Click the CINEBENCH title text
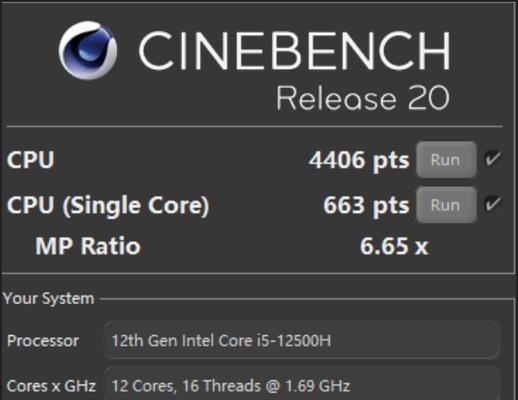The image size is (518, 400). click(294, 51)
